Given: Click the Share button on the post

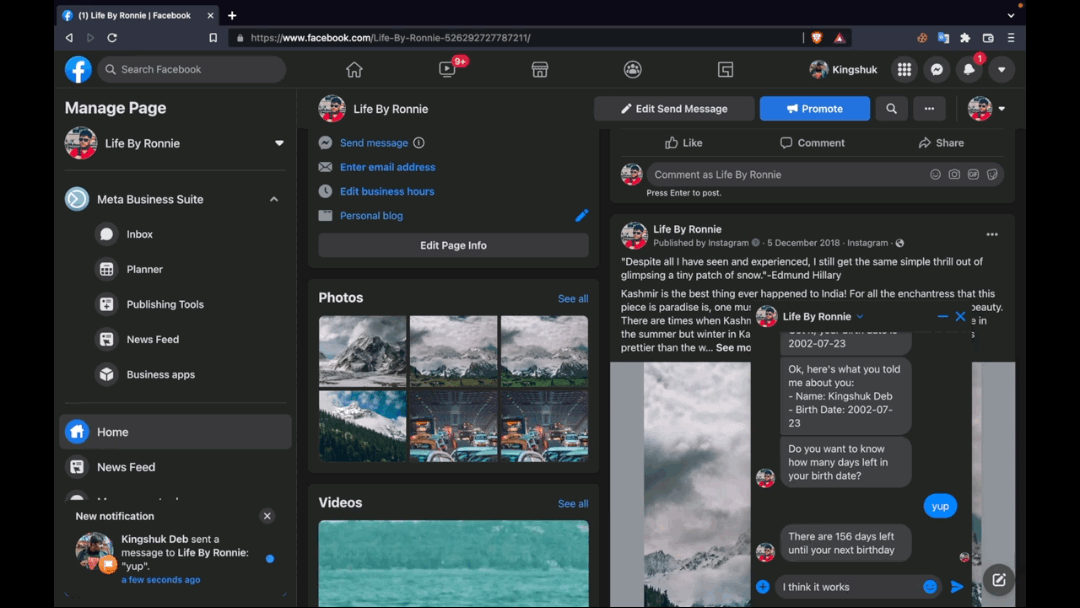Looking at the screenshot, I should tap(941, 143).
